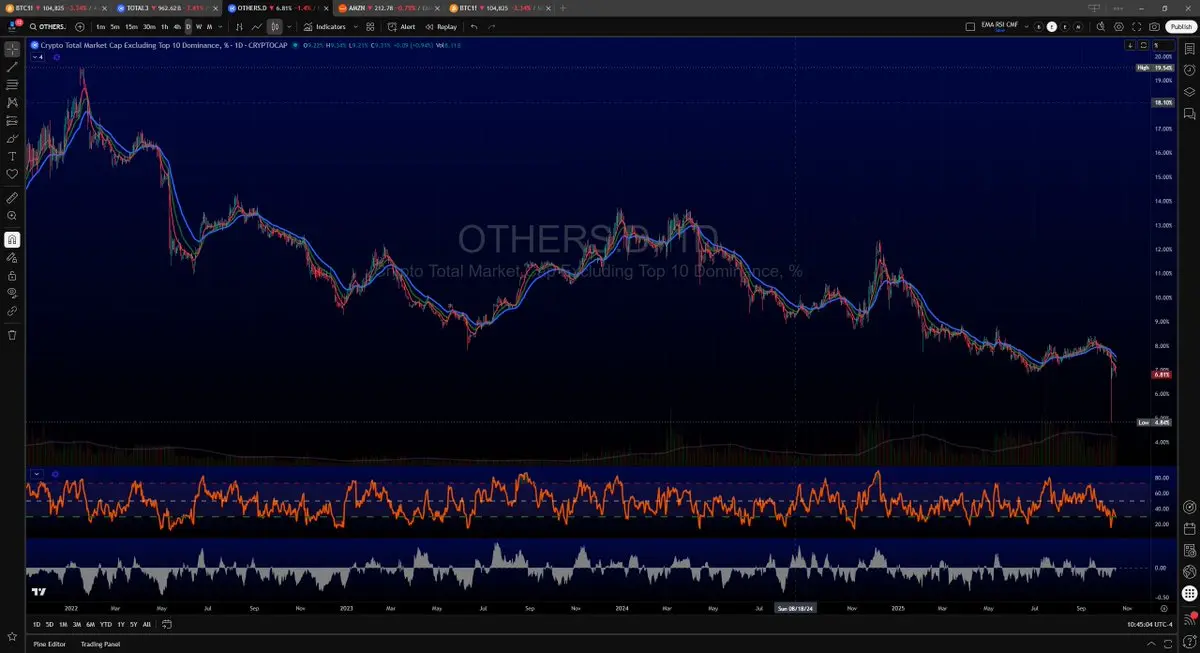Click the trash icon to remove drawings
Screen dimensions: 1200x653
[12, 335]
